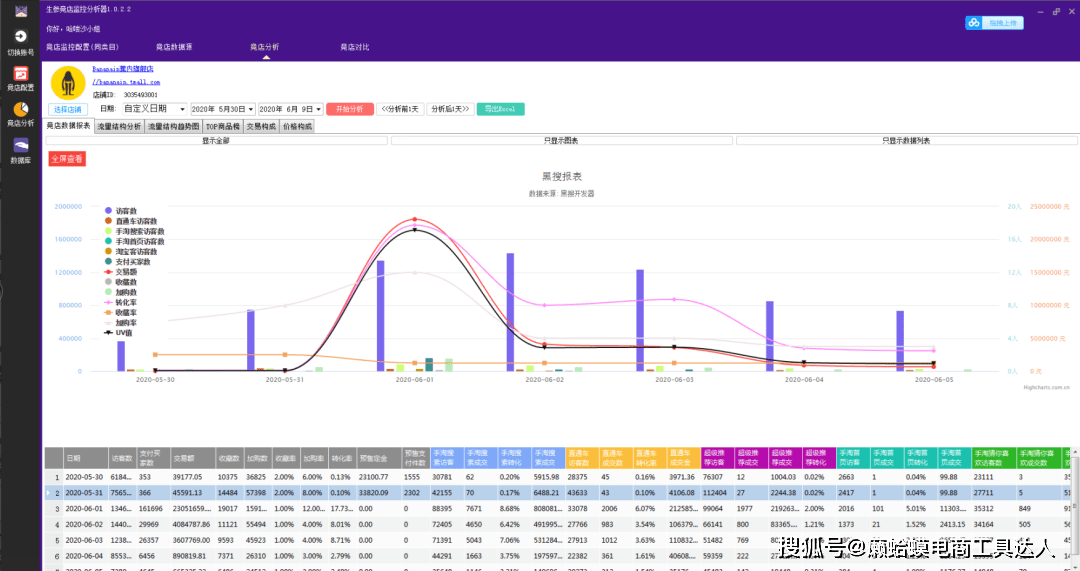Open the 竞店对比 top menu item
Image resolution: width=1080 pixels, height=571 pixels.
point(355,48)
